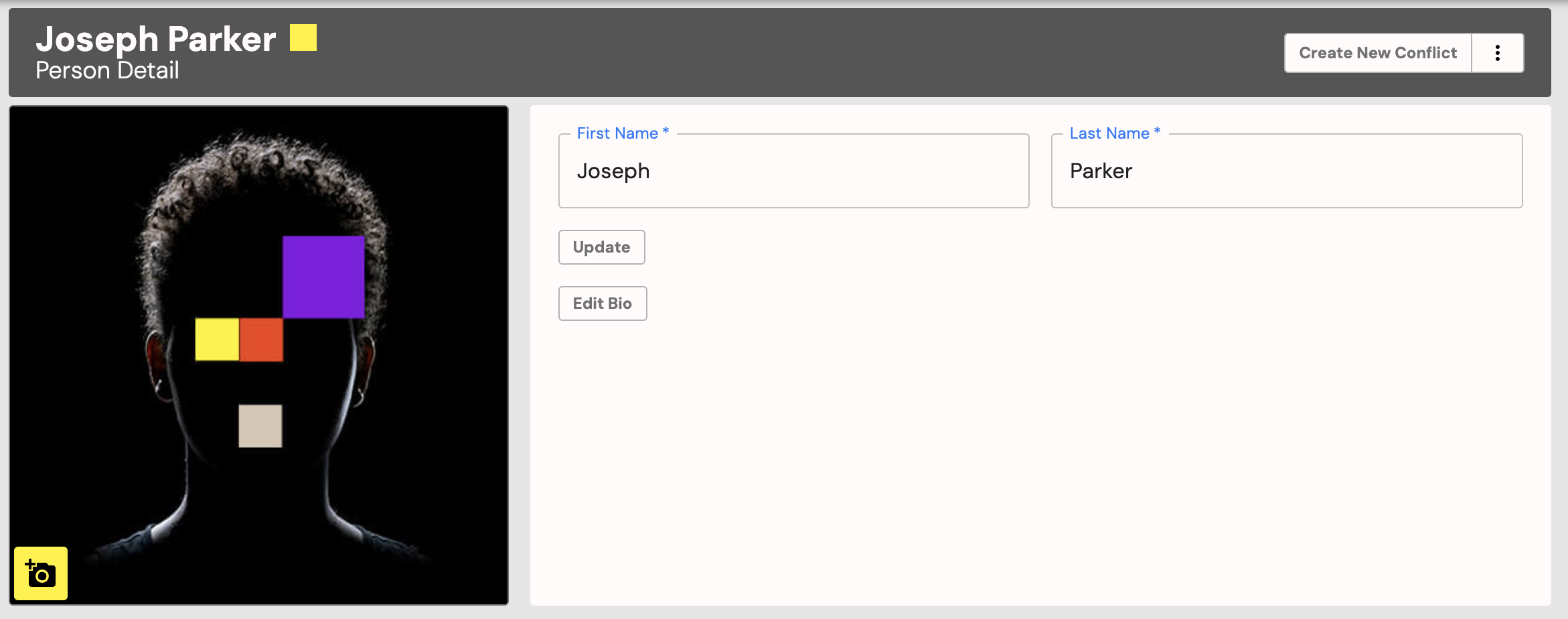
Task: Focus the First Name input field
Action: (x=794, y=171)
